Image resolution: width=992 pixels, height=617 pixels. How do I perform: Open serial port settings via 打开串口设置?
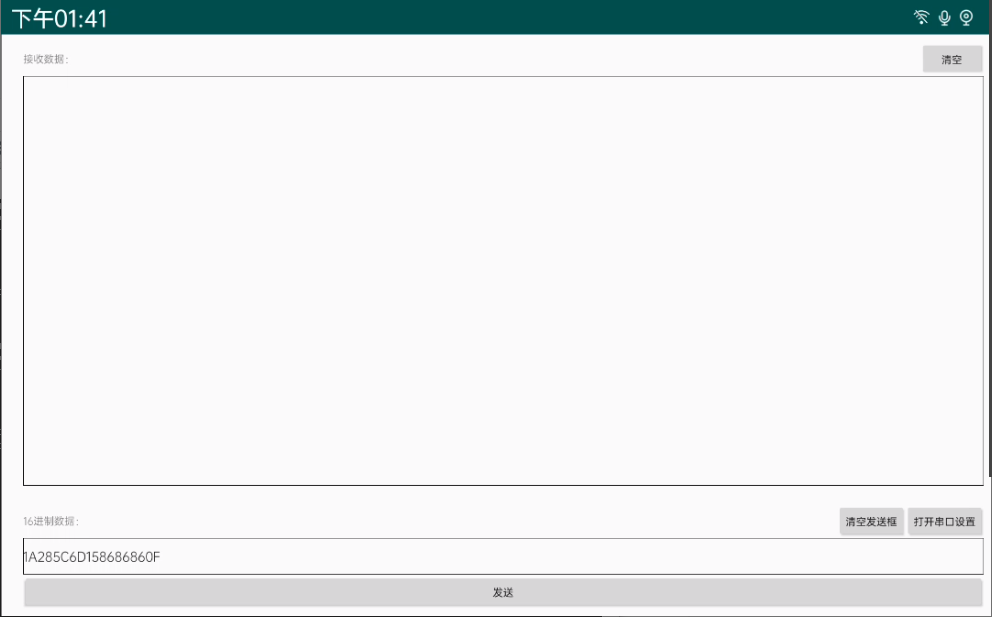pos(945,521)
